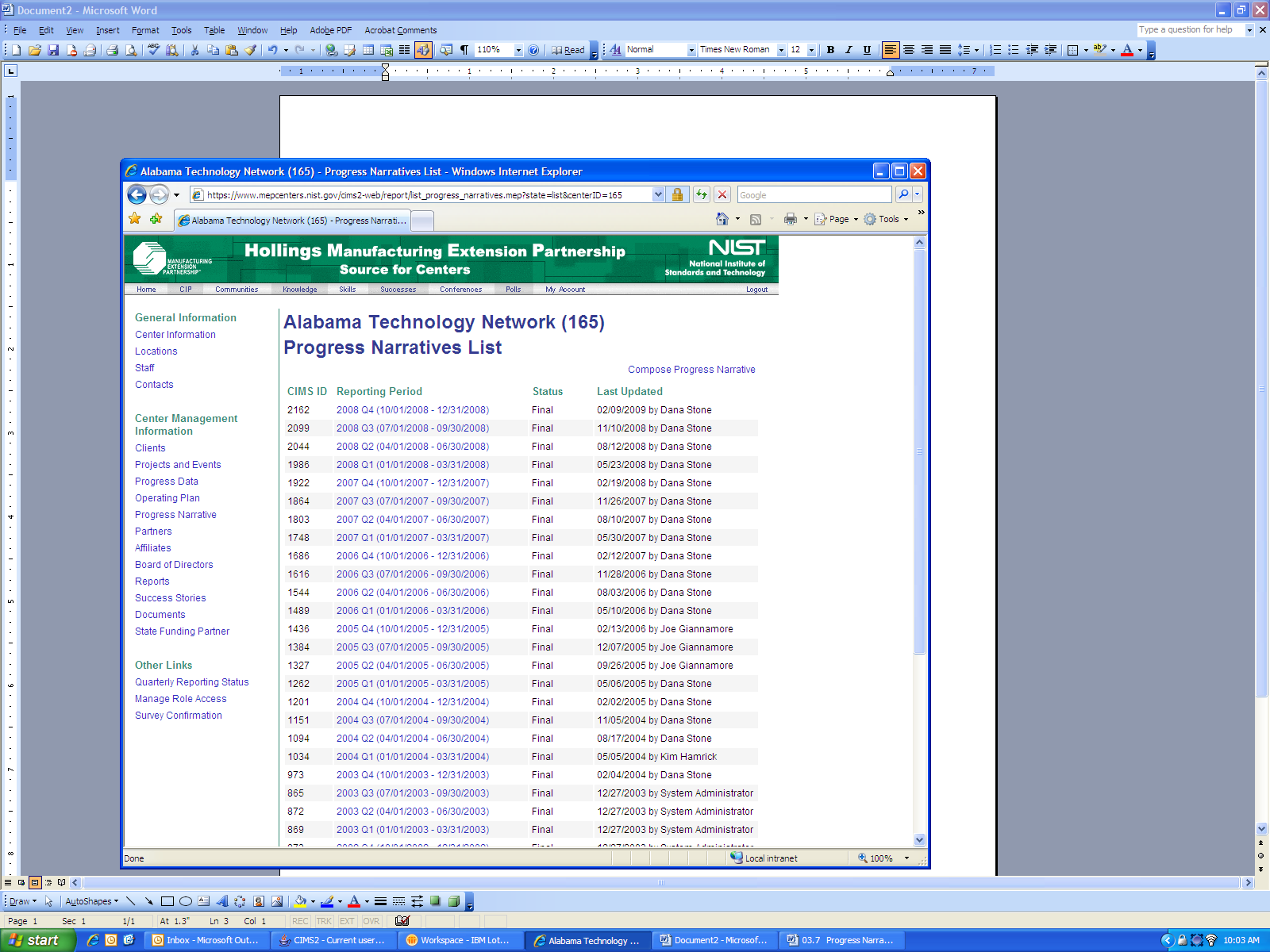This screenshot has height=952, width=1270.
Task: Open the Zoom 110% dropdown
Action: (x=518, y=50)
